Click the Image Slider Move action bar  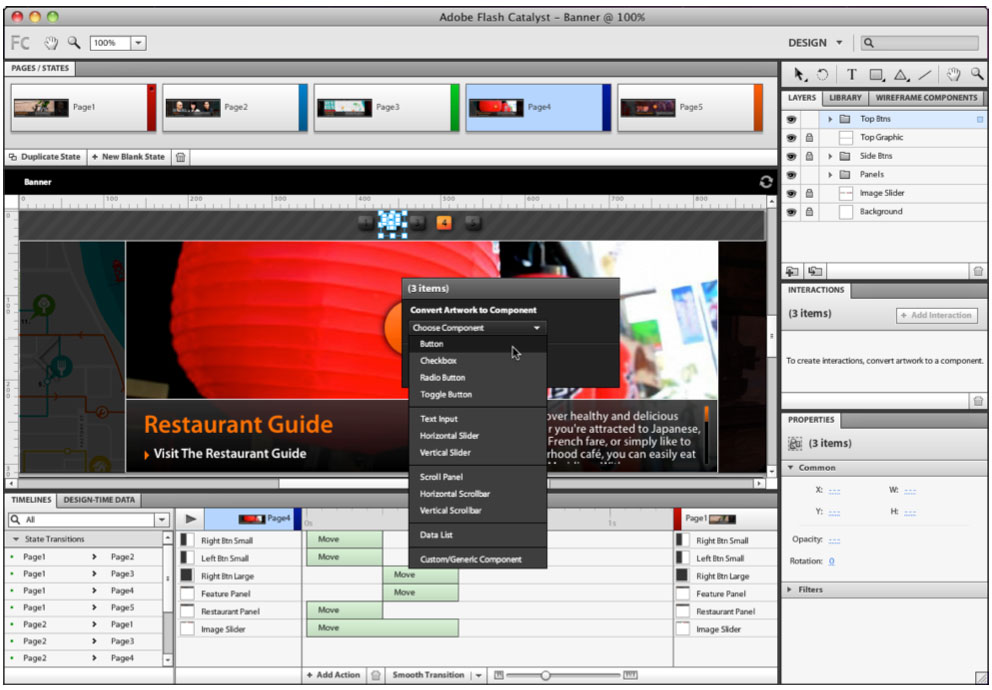(382, 628)
